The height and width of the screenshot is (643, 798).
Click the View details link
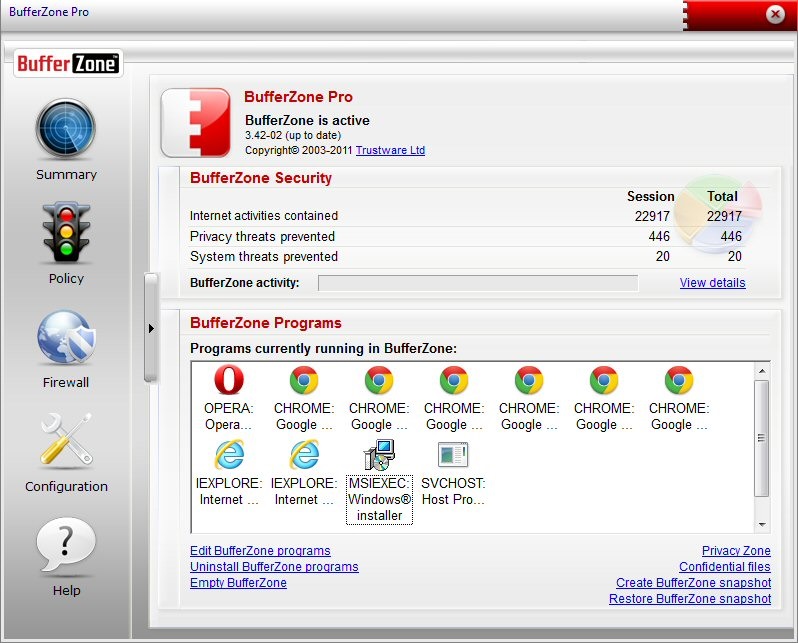coord(712,283)
